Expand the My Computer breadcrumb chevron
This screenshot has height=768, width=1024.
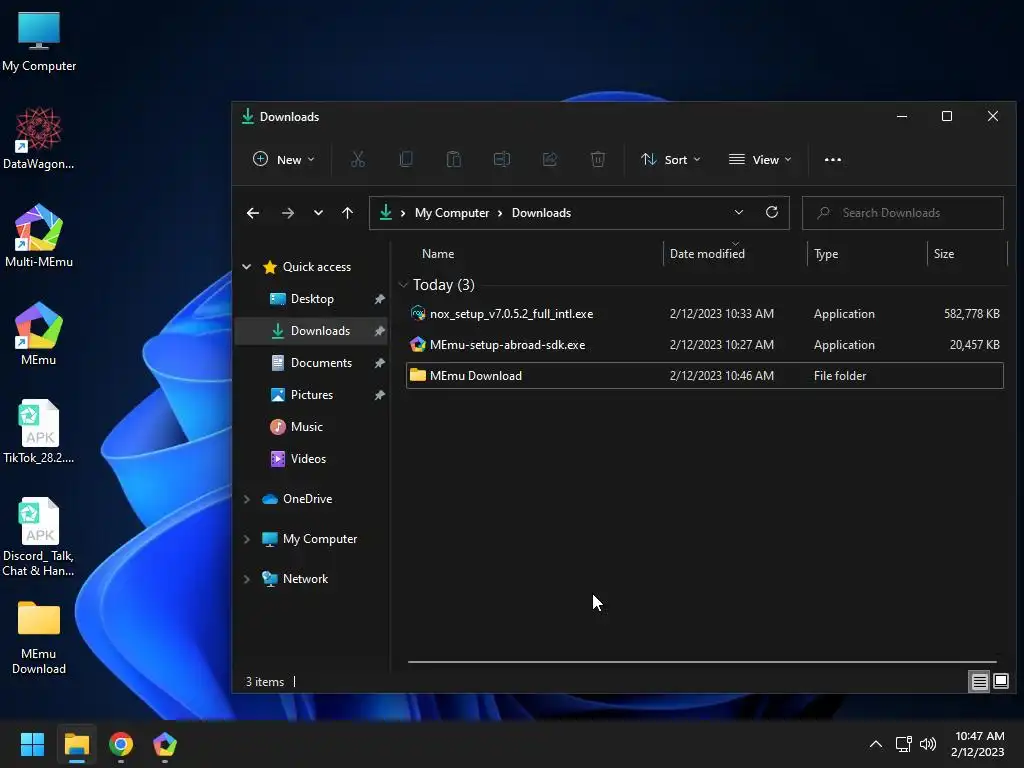point(500,213)
